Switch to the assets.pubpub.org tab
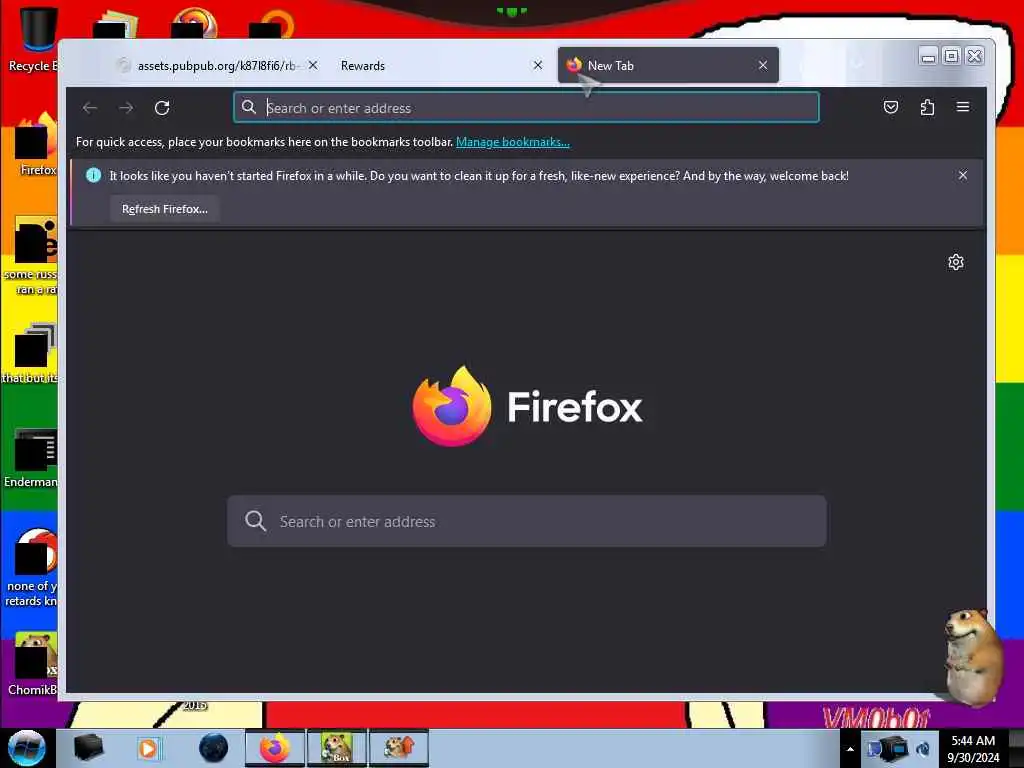This screenshot has width=1024, height=768. (216, 65)
